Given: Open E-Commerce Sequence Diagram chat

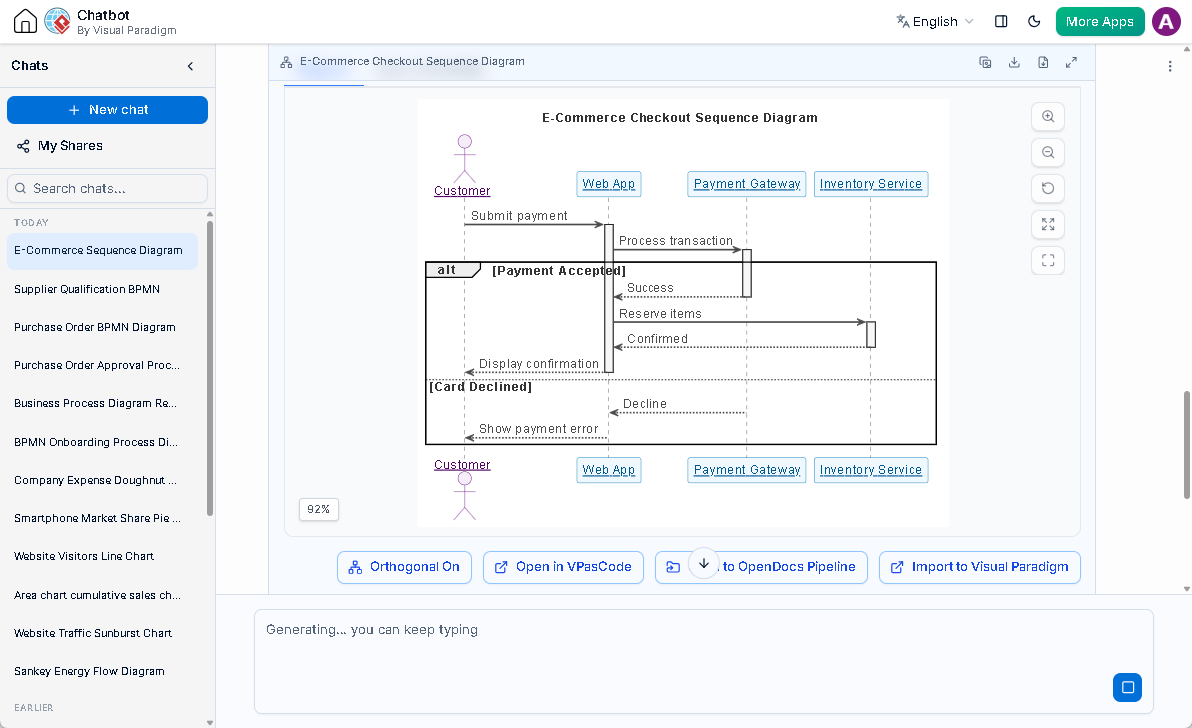Looking at the screenshot, I should coord(102,251).
